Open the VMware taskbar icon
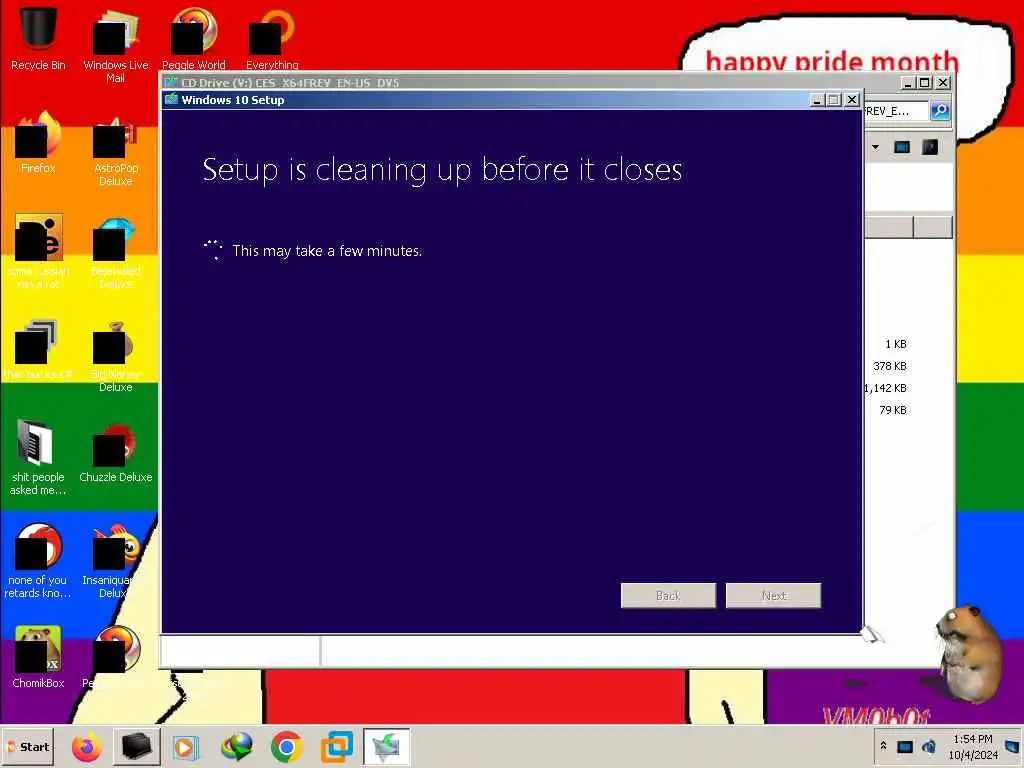 [337, 747]
